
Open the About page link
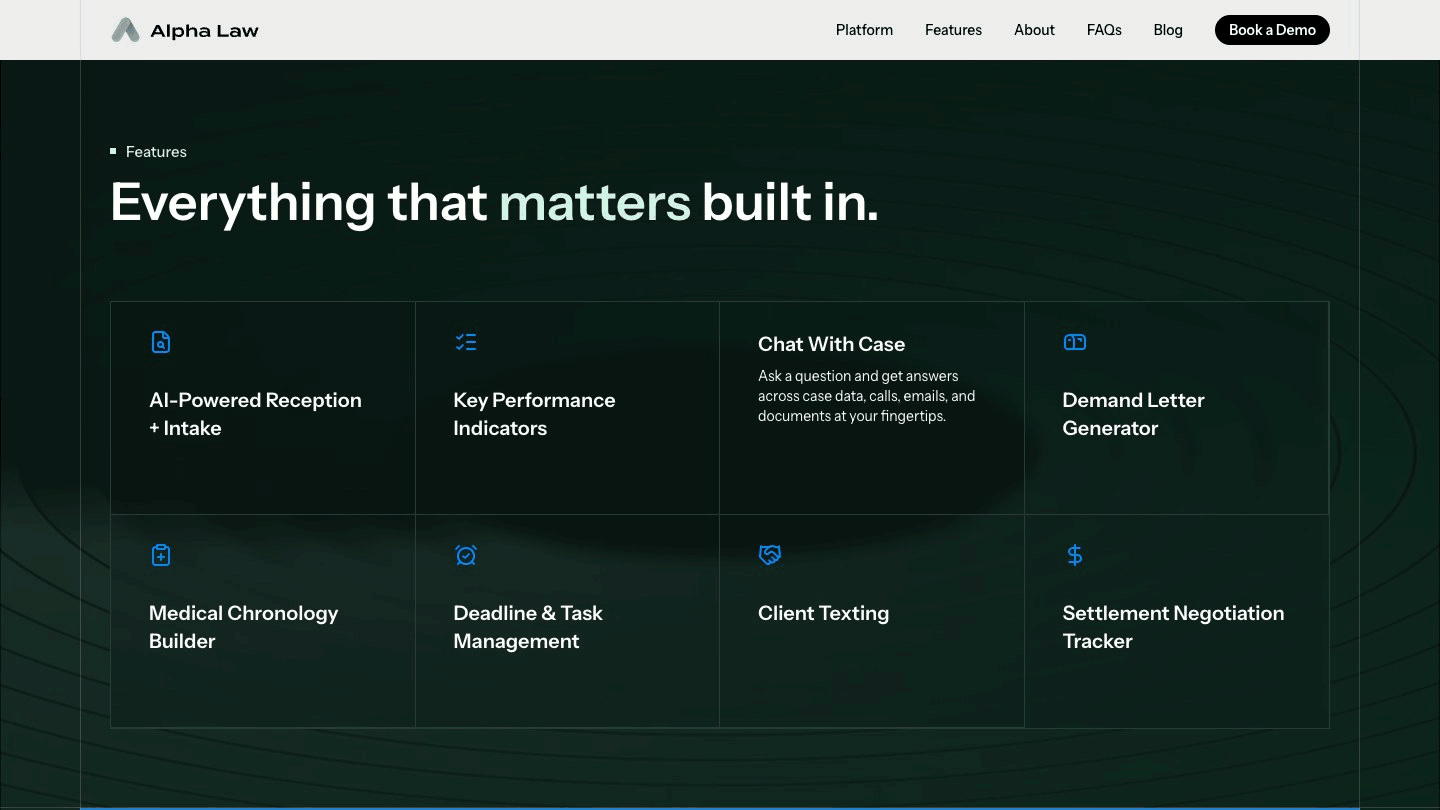[x=1034, y=30]
